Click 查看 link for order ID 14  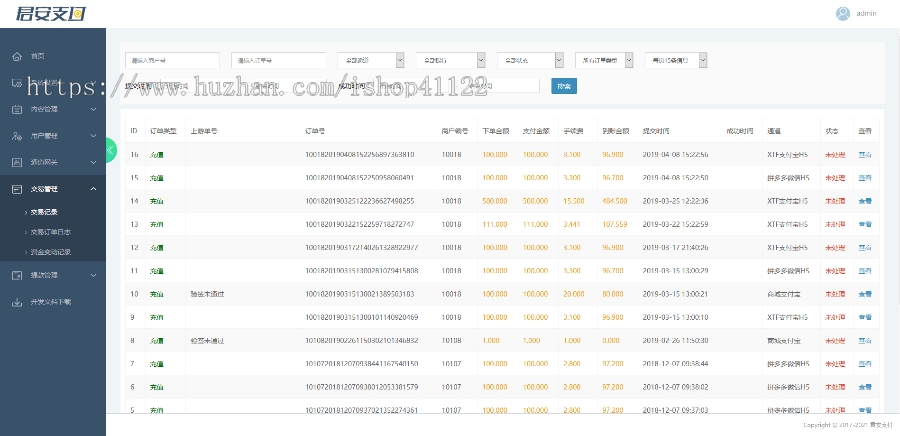pyautogui.click(x=865, y=201)
